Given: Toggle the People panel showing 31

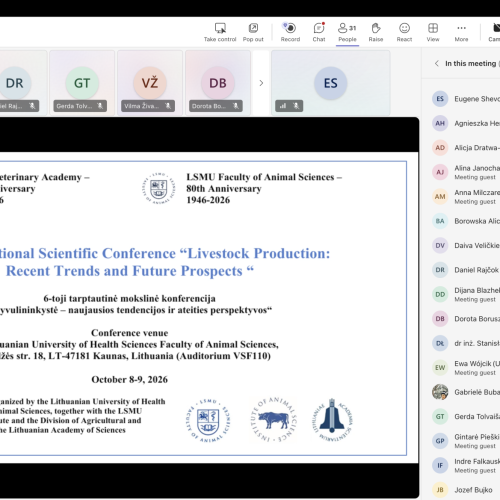Looking at the screenshot, I should (x=347, y=32).
